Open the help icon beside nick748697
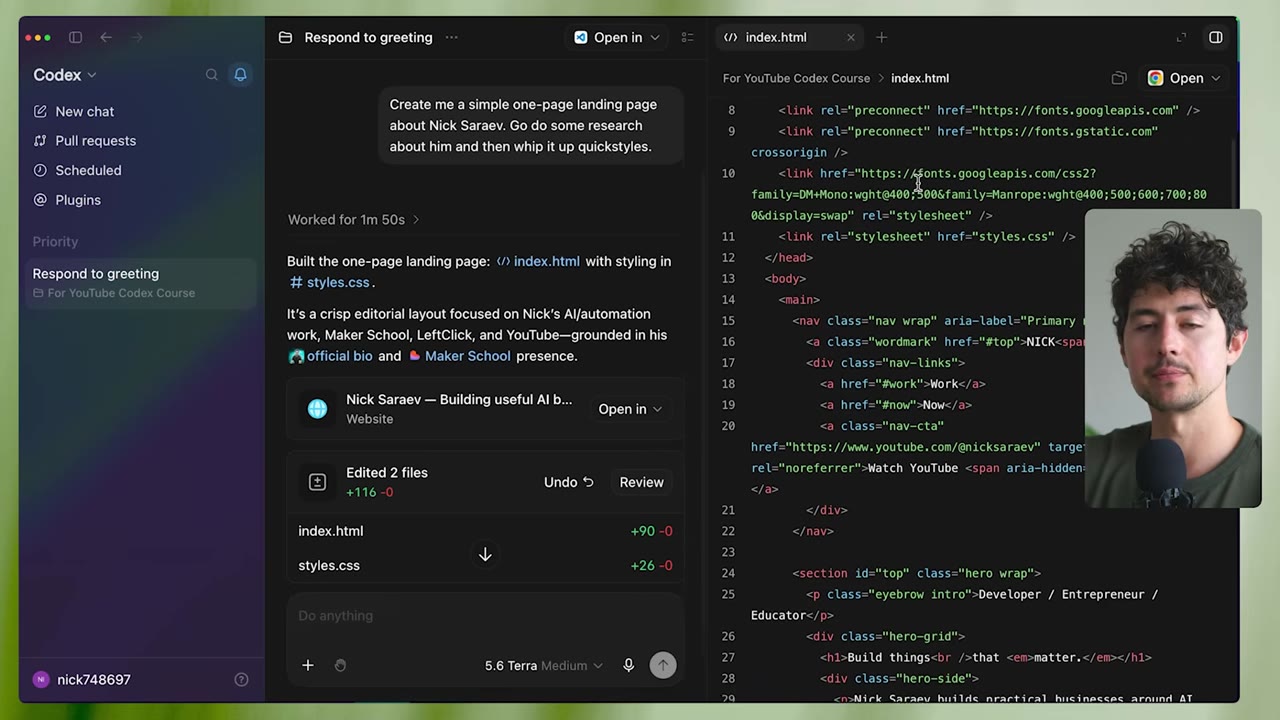This screenshot has width=1280, height=720. pyautogui.click(x=241, y=679)
